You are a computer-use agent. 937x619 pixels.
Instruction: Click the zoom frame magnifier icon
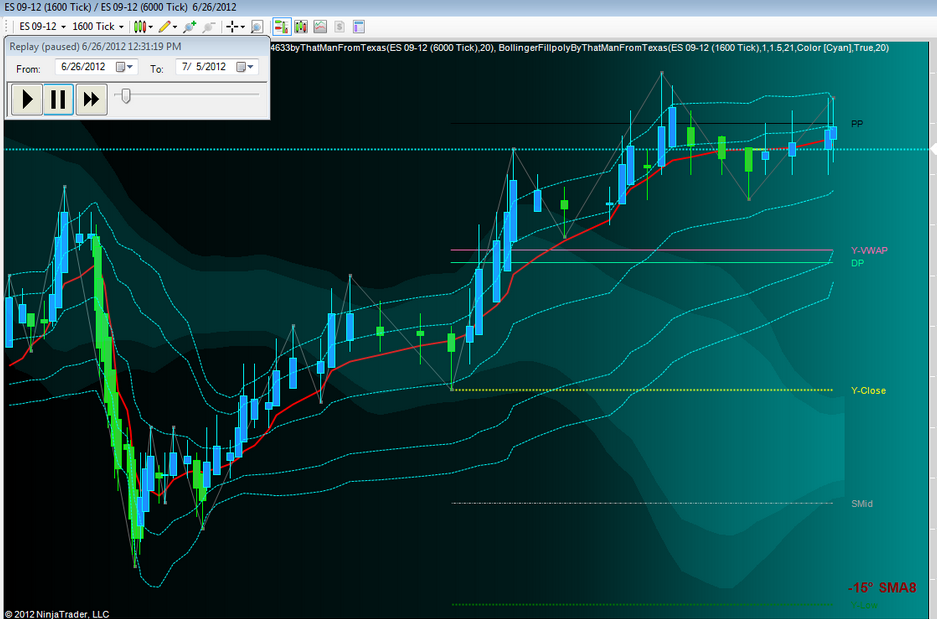coord(257,26)
